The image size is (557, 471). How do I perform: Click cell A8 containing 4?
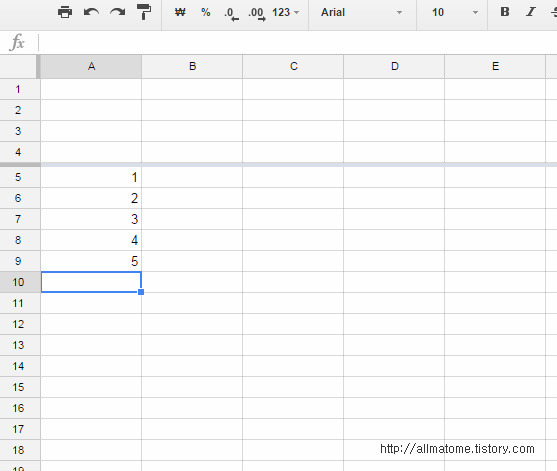coord(91,240)
